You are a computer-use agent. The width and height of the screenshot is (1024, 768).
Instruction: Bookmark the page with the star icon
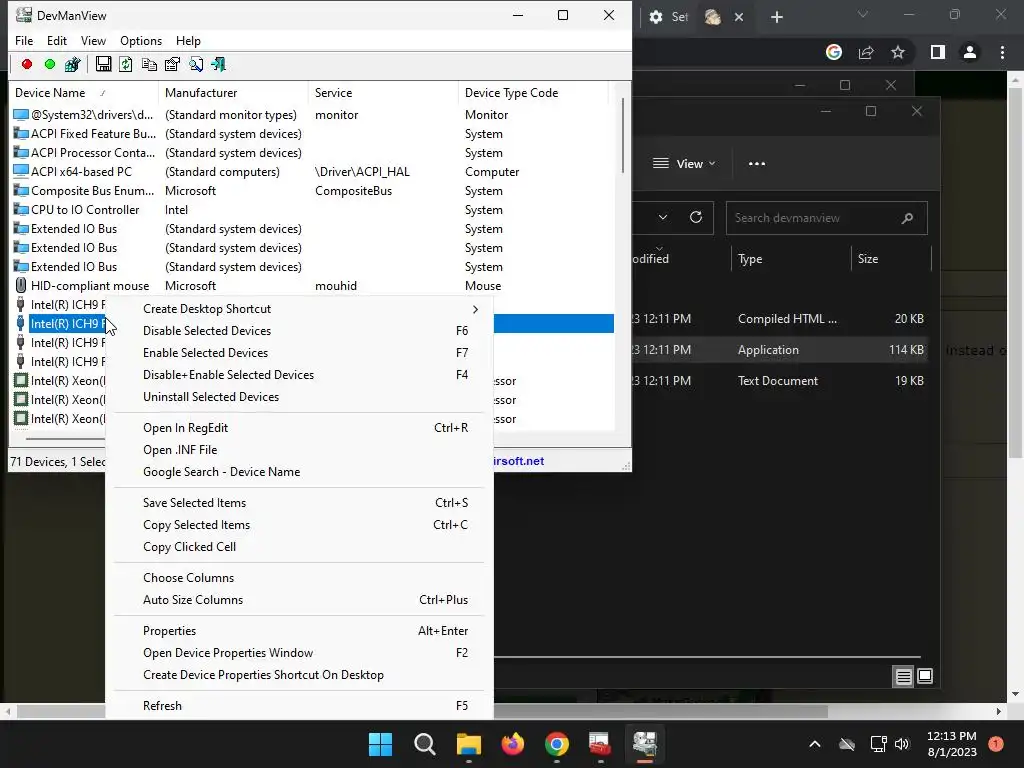(x=898, y=52)
